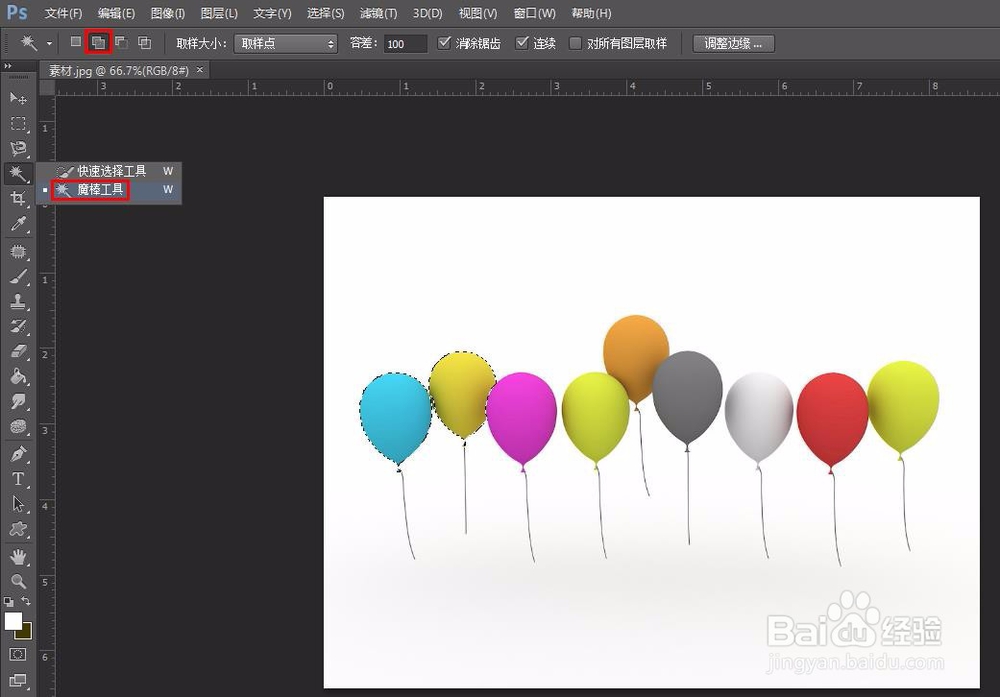Open the 文件(F) menu

coord(63,13)
